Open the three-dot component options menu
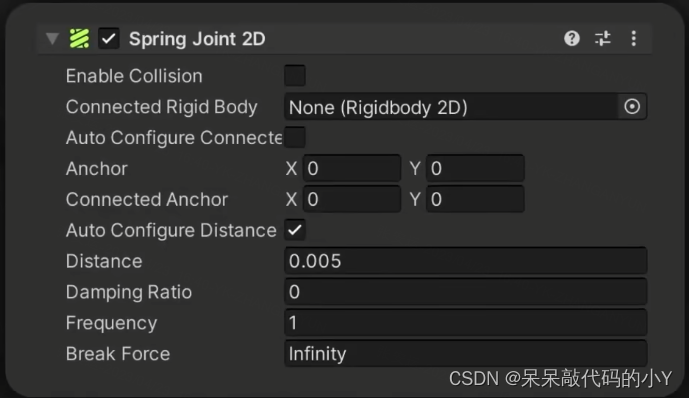 pos(634,39)
